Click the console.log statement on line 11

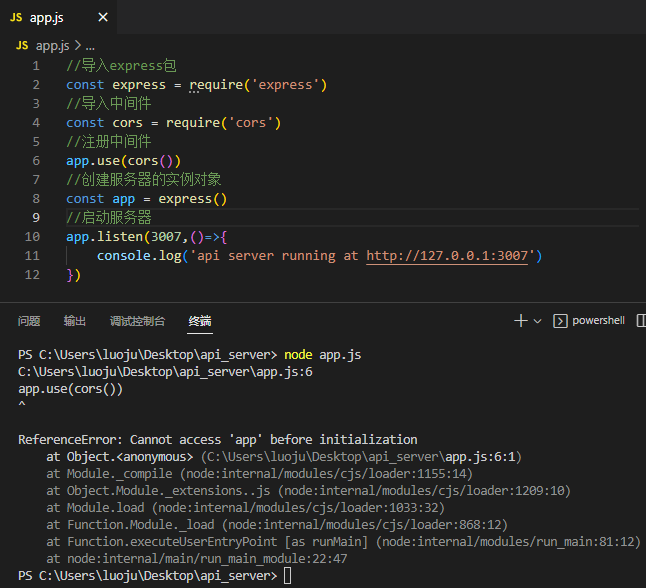pos(319,256)
